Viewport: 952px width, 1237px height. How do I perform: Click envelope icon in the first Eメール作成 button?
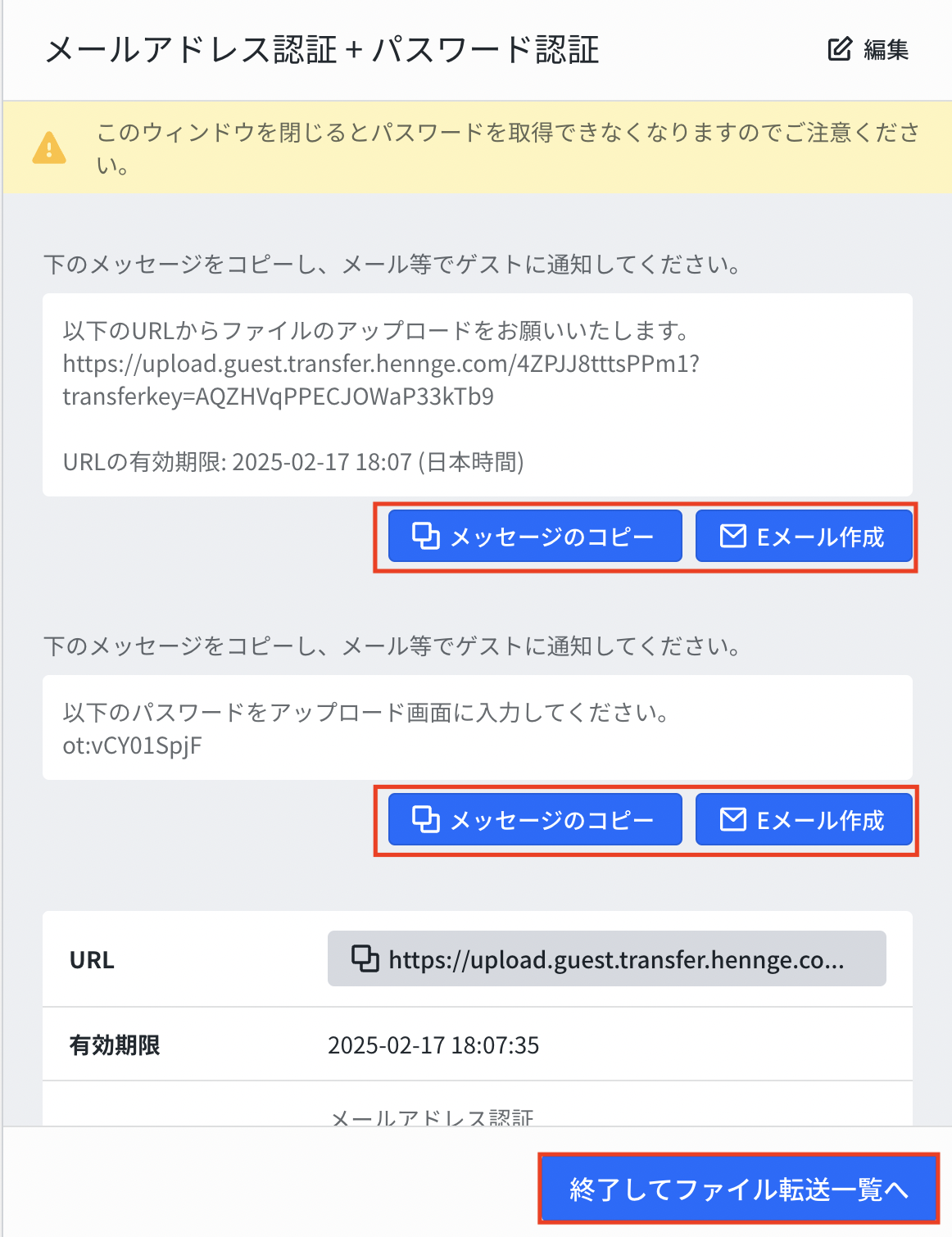tap(732, 536)
